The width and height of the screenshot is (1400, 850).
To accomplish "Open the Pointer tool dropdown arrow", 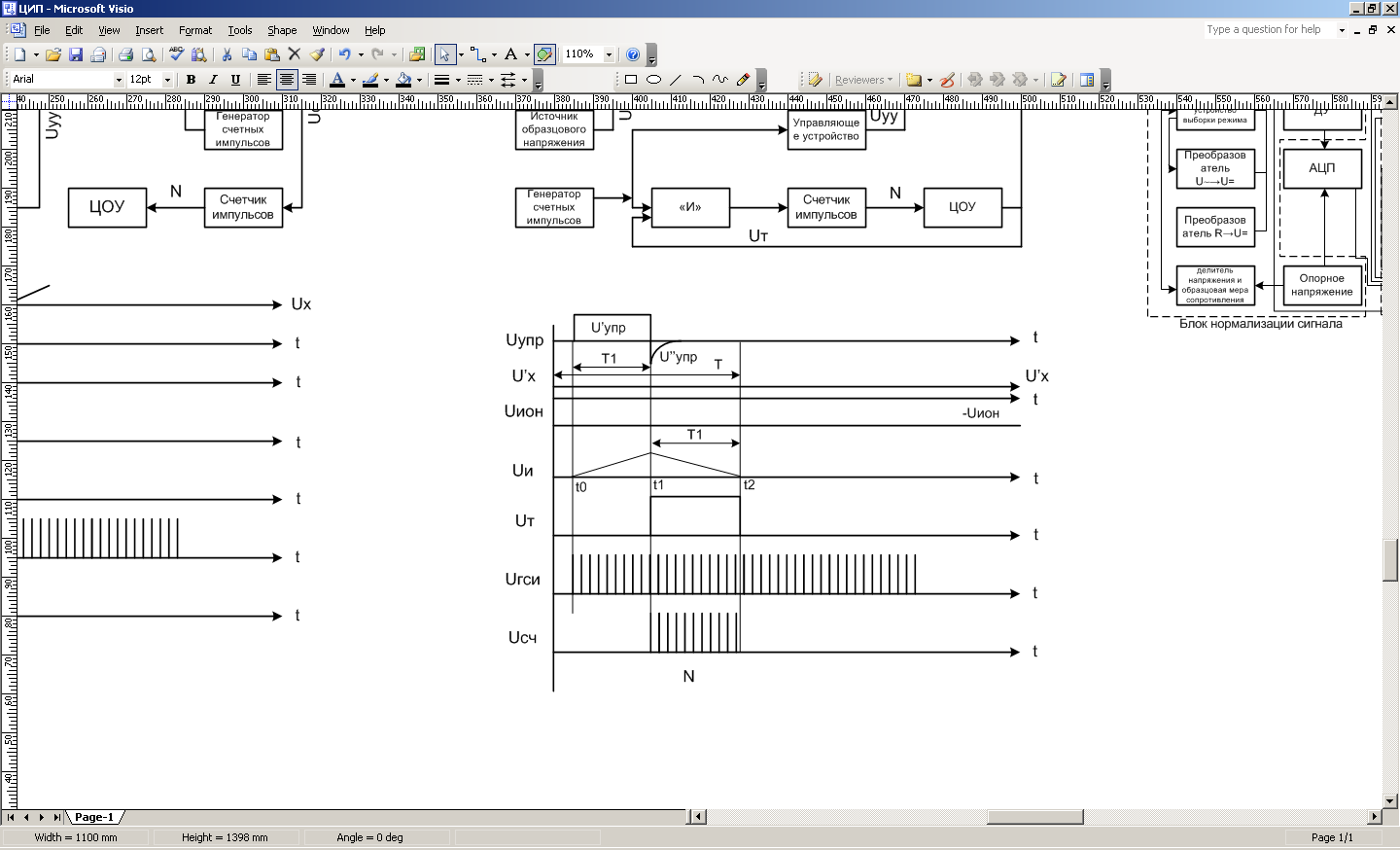I will click(461, 54).
